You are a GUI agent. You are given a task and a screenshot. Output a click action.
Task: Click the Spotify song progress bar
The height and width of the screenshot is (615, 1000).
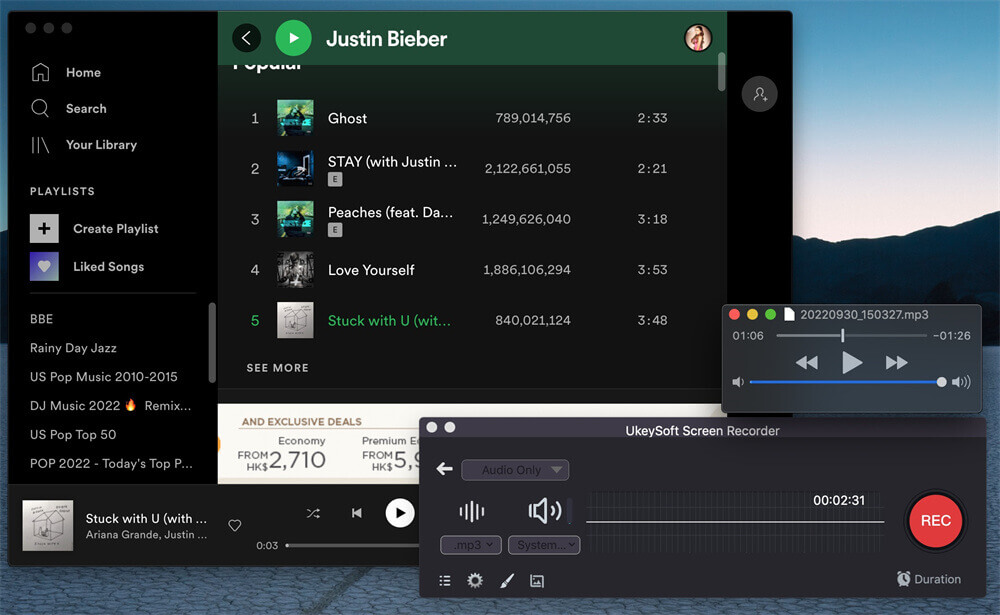[353, 545]
